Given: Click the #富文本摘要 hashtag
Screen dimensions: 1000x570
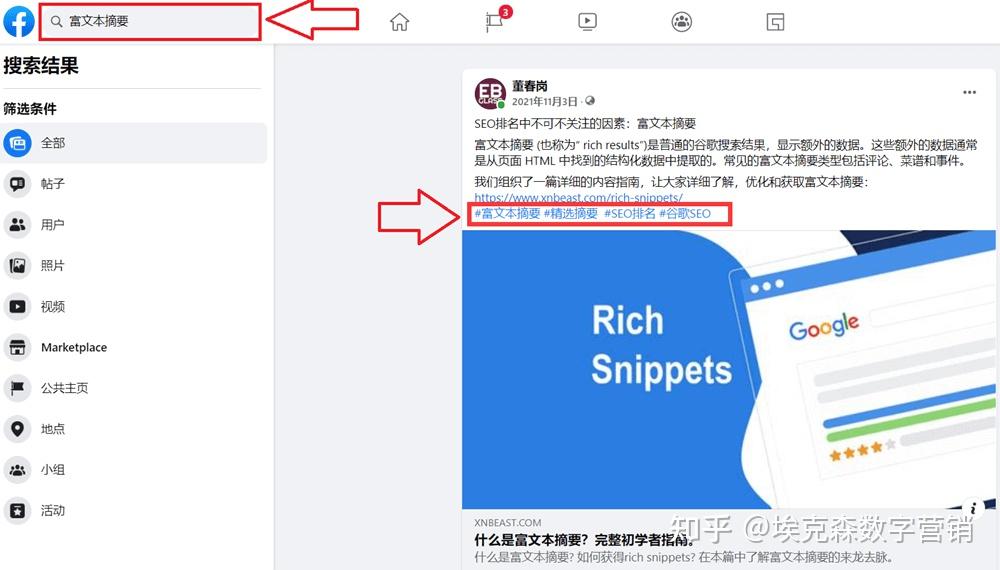Looking at the screenshot, I should (507, 214).
